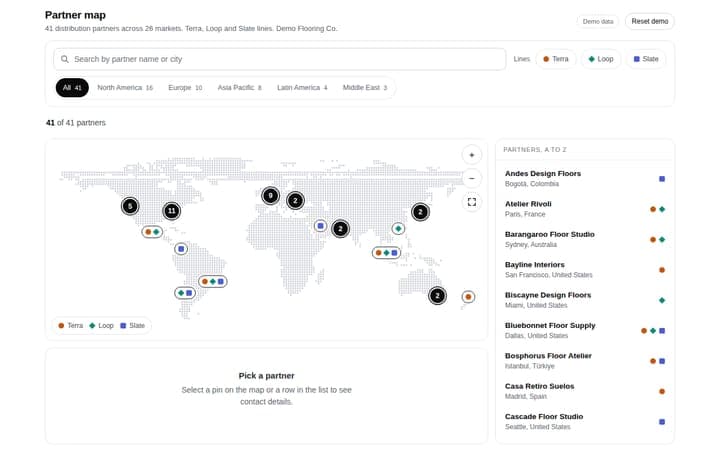Click Slate marker on Andes Design Floors row
Viewport: 720px width, 450px height.
tap(662, 179)
